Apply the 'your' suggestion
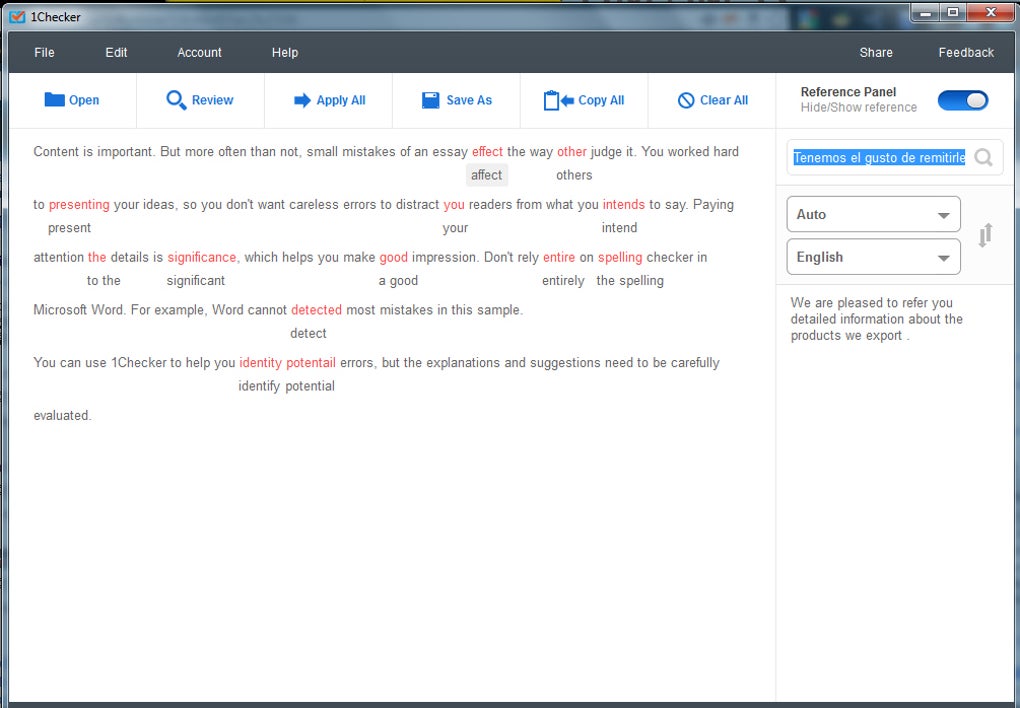 pos(455,228)
